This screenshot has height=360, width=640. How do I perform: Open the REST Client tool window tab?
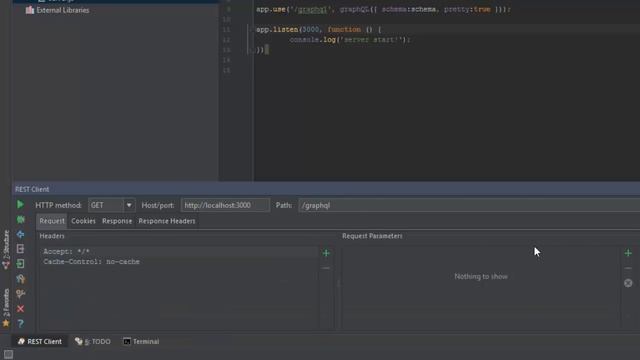point(40,341)
